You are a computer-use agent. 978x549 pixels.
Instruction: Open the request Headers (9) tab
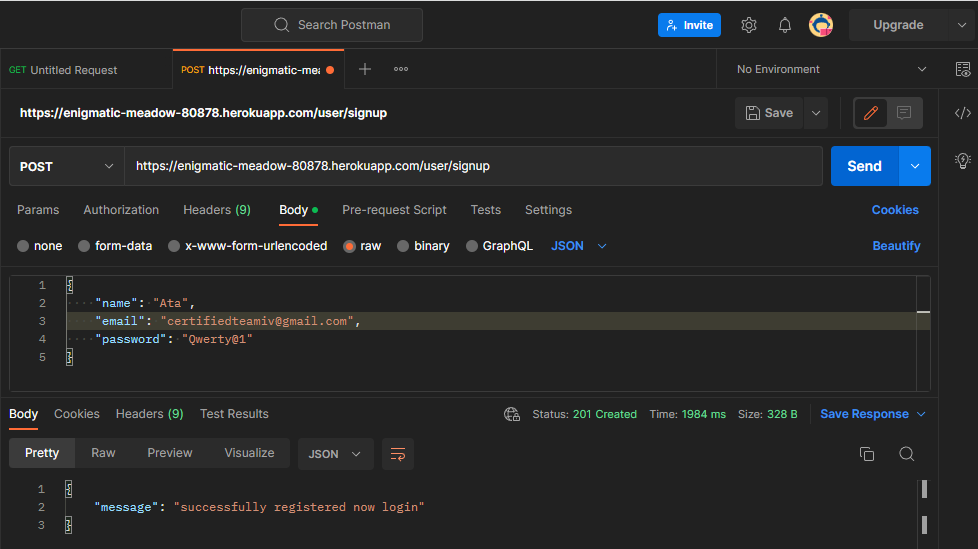click(x=217, y=210)
